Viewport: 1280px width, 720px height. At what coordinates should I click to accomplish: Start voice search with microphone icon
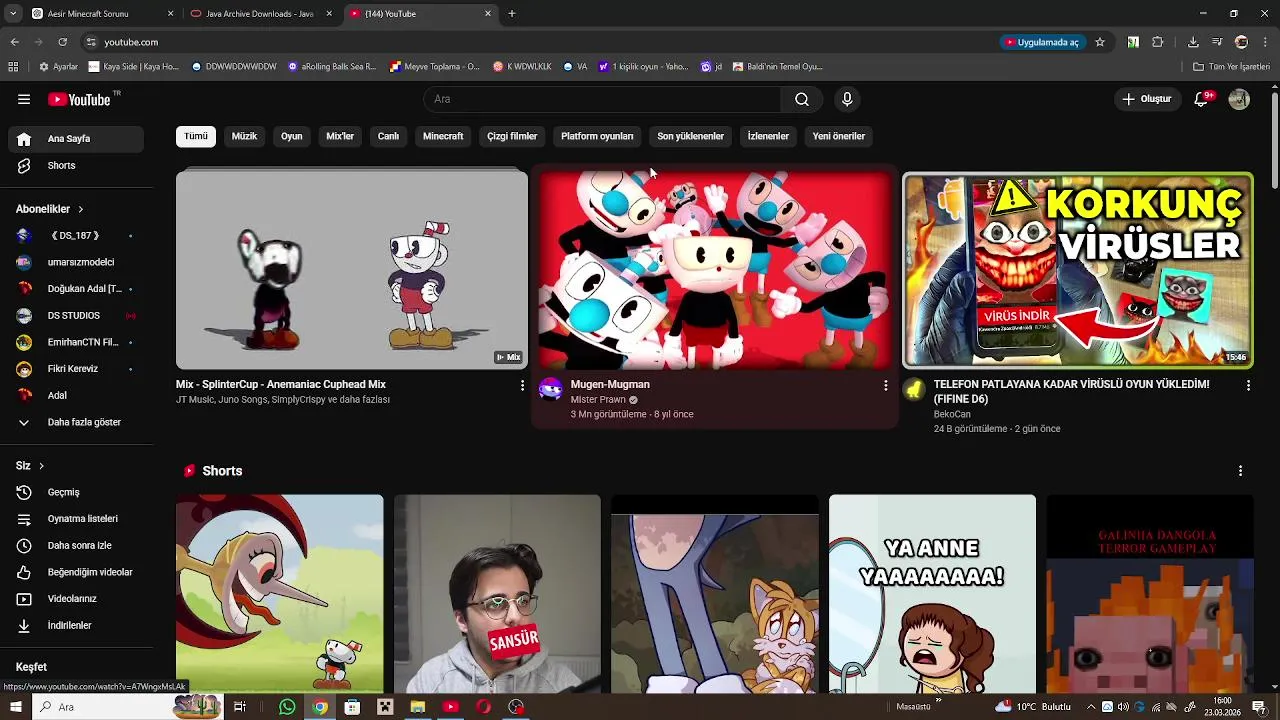pyautogui.click(x=847, y=99)
